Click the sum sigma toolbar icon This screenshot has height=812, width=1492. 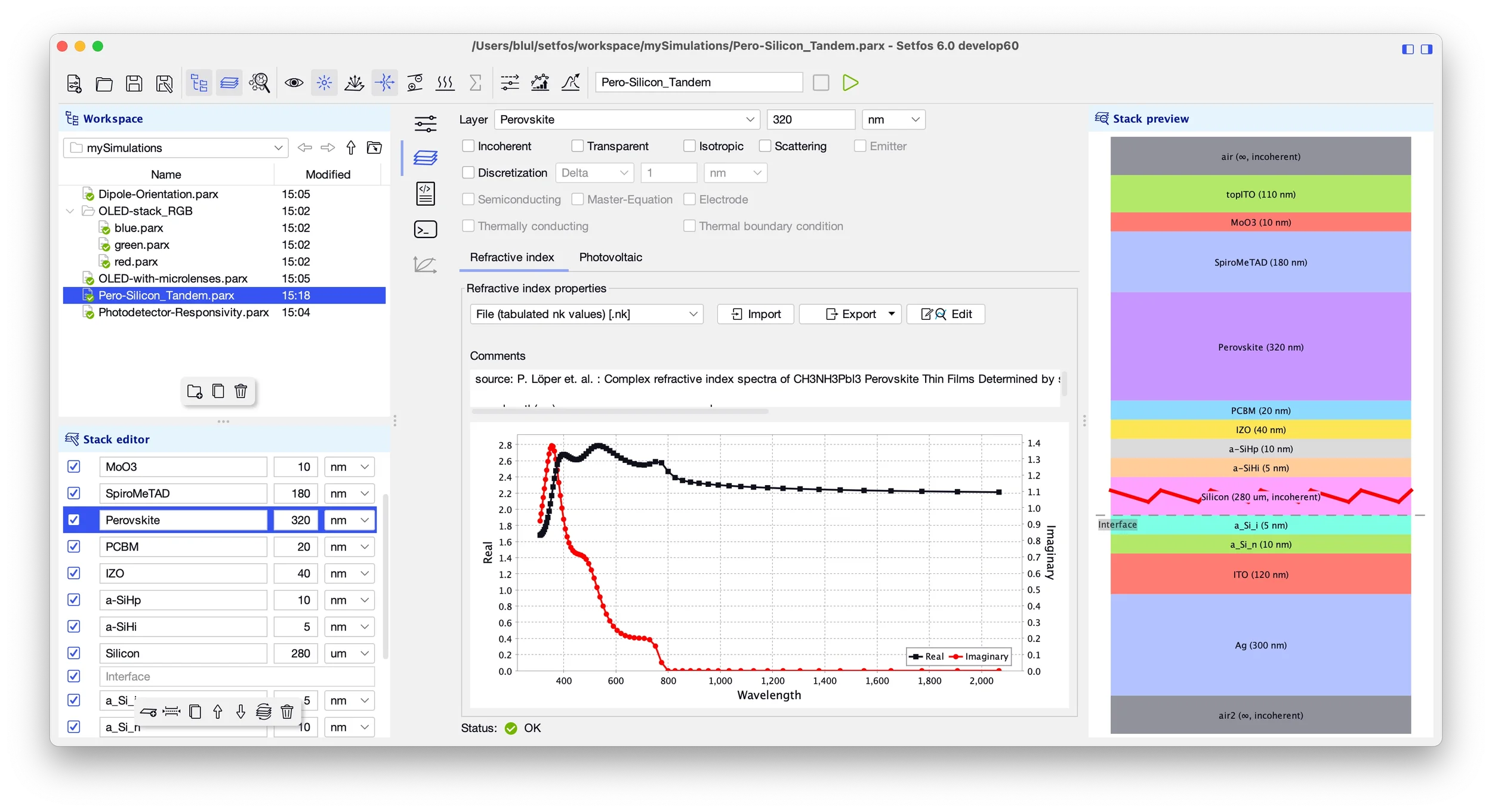tap(475, 82)
